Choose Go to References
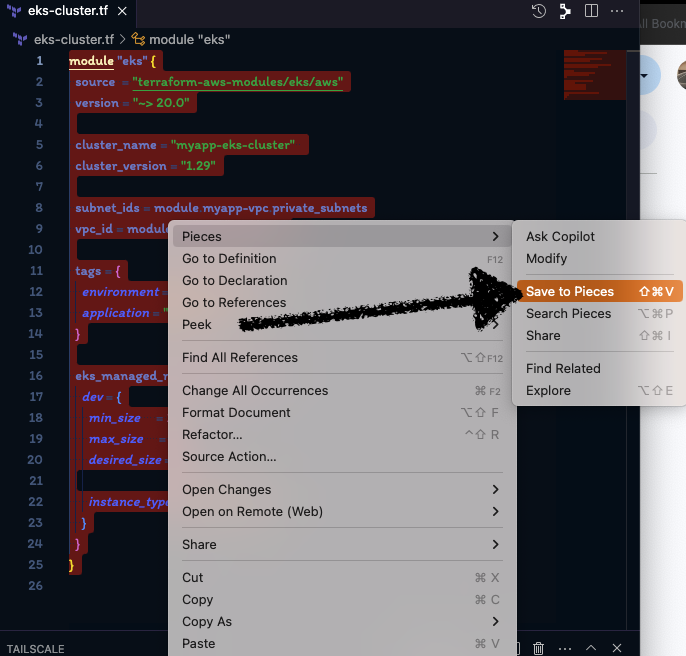Viewport: 686px width, 656px height. [340, 302]
